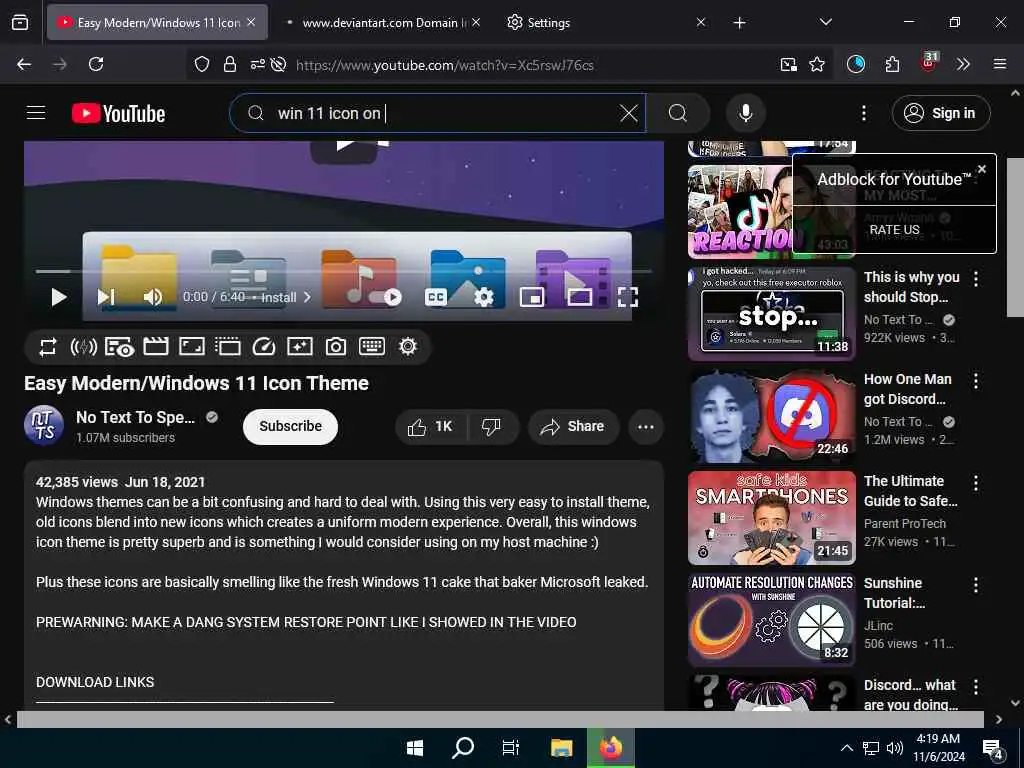Toggle closed captions CC button

pyautogui.click(x=436, y=297)
